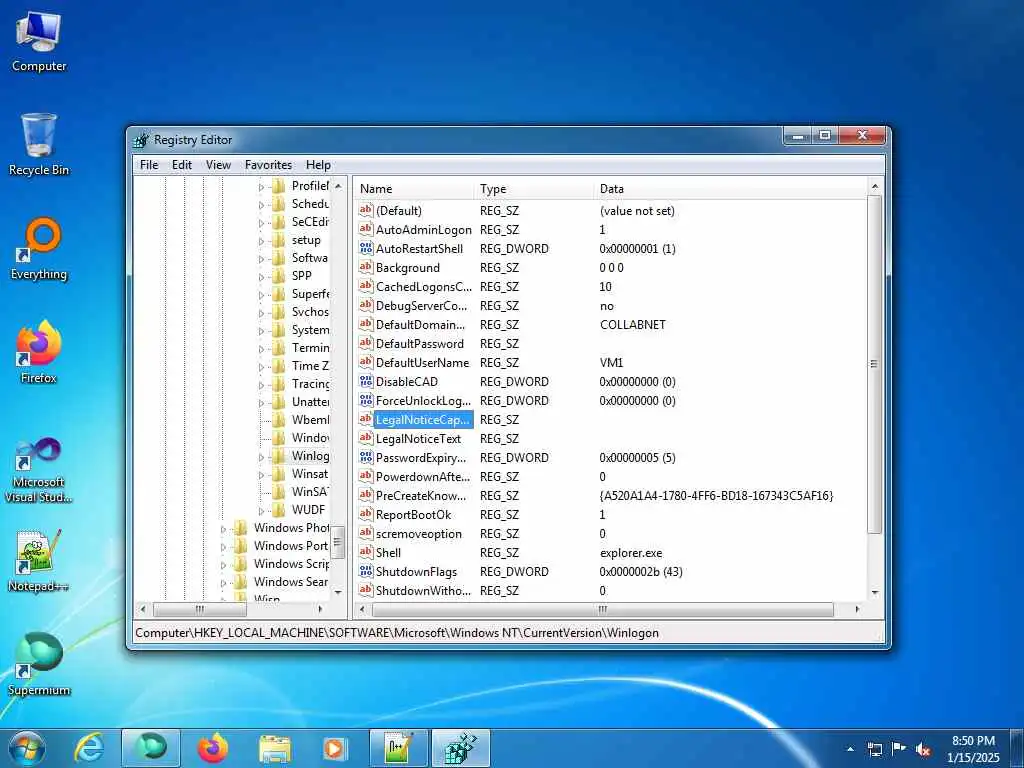
Task: Click the ShutdownFlags DWORD icon
Action: tap(366, 571)
